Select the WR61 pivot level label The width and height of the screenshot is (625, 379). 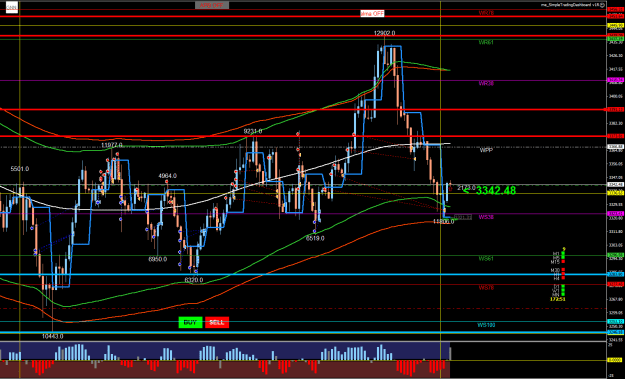486,42
